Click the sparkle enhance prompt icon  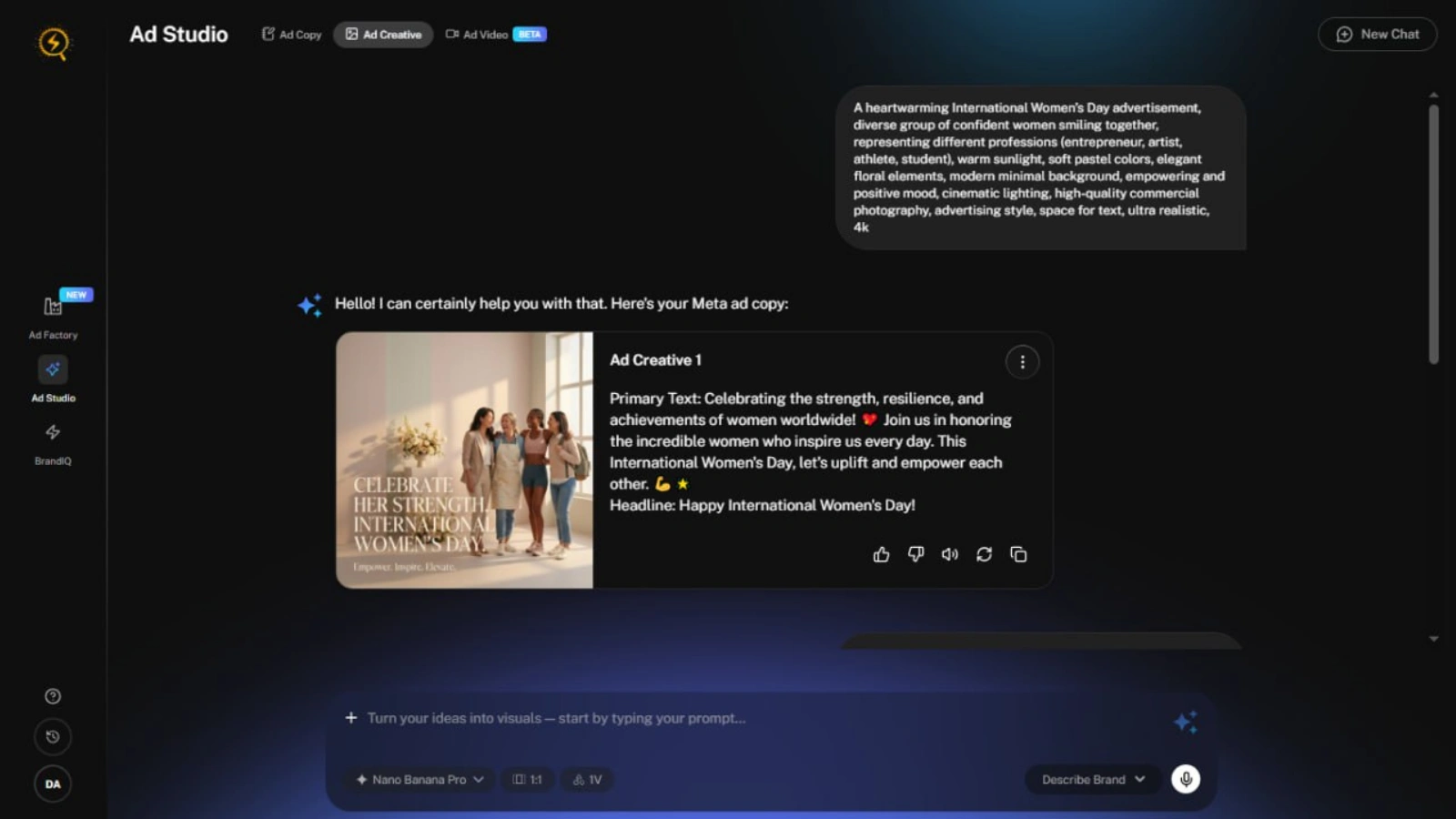pos(1185,722)
